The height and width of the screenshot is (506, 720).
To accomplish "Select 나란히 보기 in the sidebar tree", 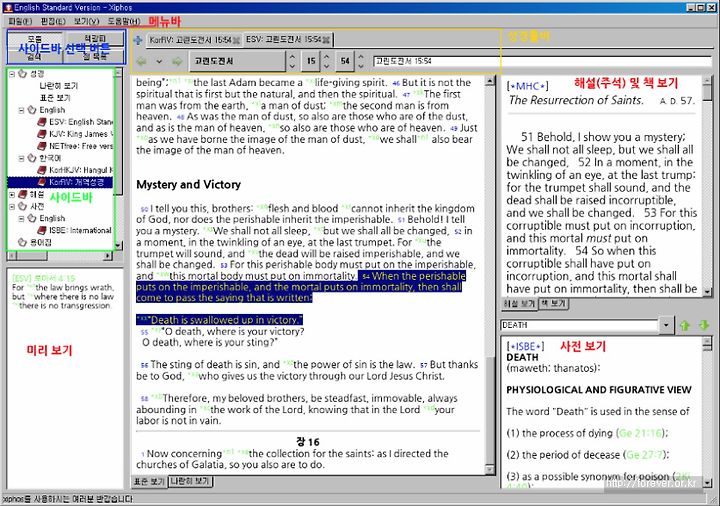I will tap(58, 86).
